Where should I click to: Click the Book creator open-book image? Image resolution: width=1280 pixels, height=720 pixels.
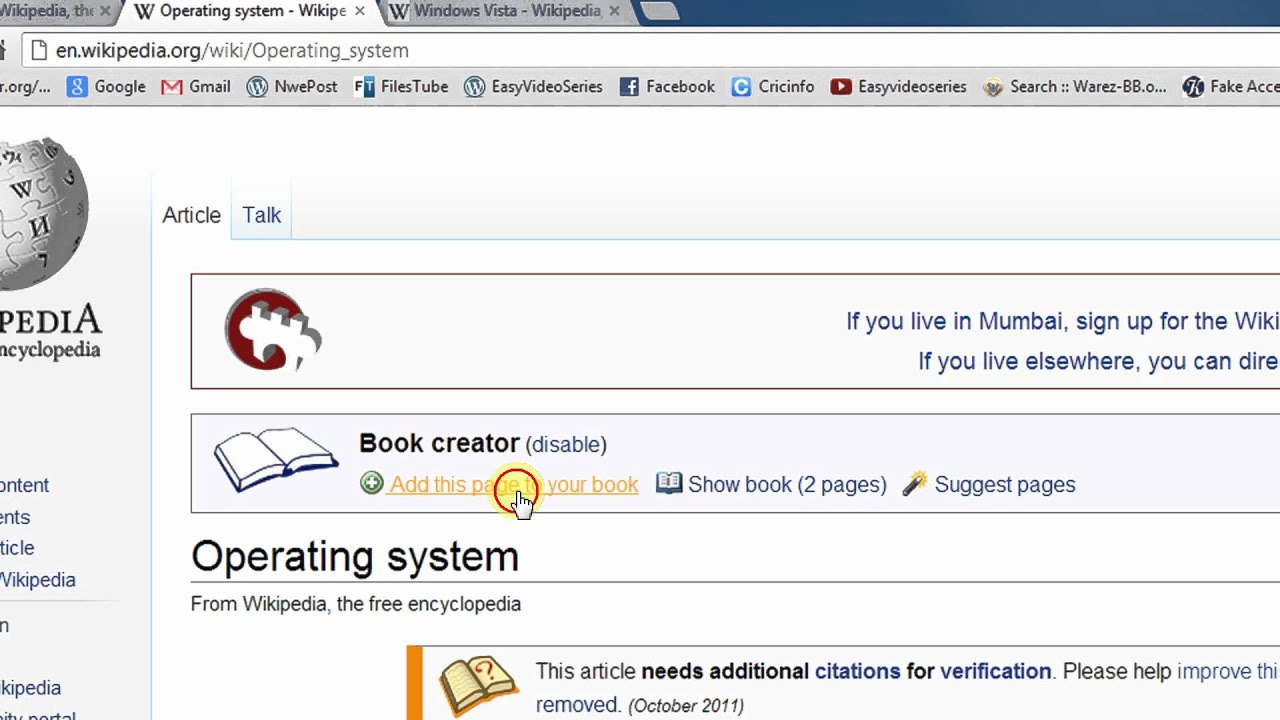pyautogui.click(x=276, y=460)
